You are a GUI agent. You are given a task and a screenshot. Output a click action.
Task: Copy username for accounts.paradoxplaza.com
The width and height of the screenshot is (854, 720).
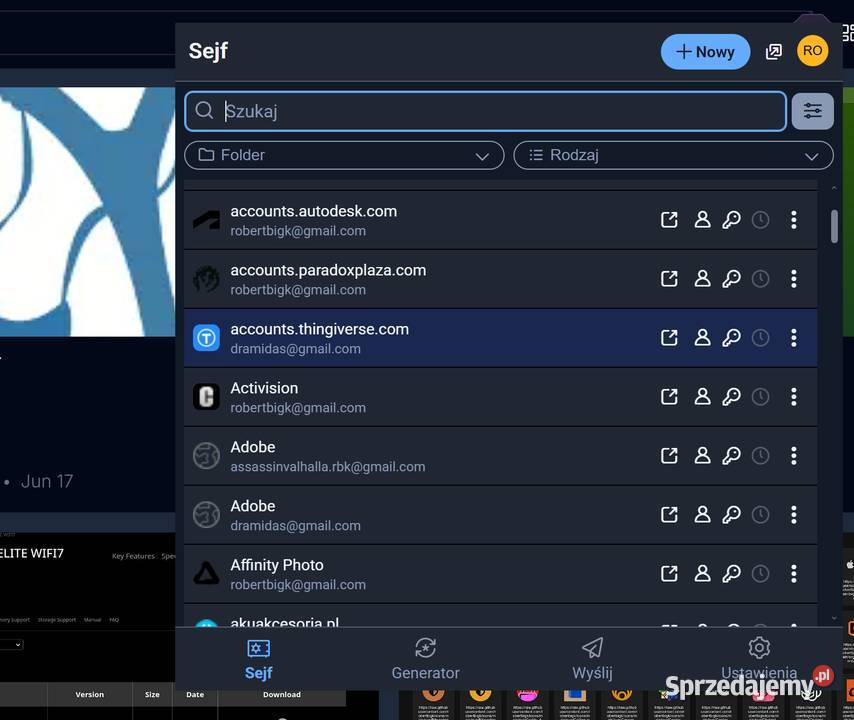pos(702,279)
